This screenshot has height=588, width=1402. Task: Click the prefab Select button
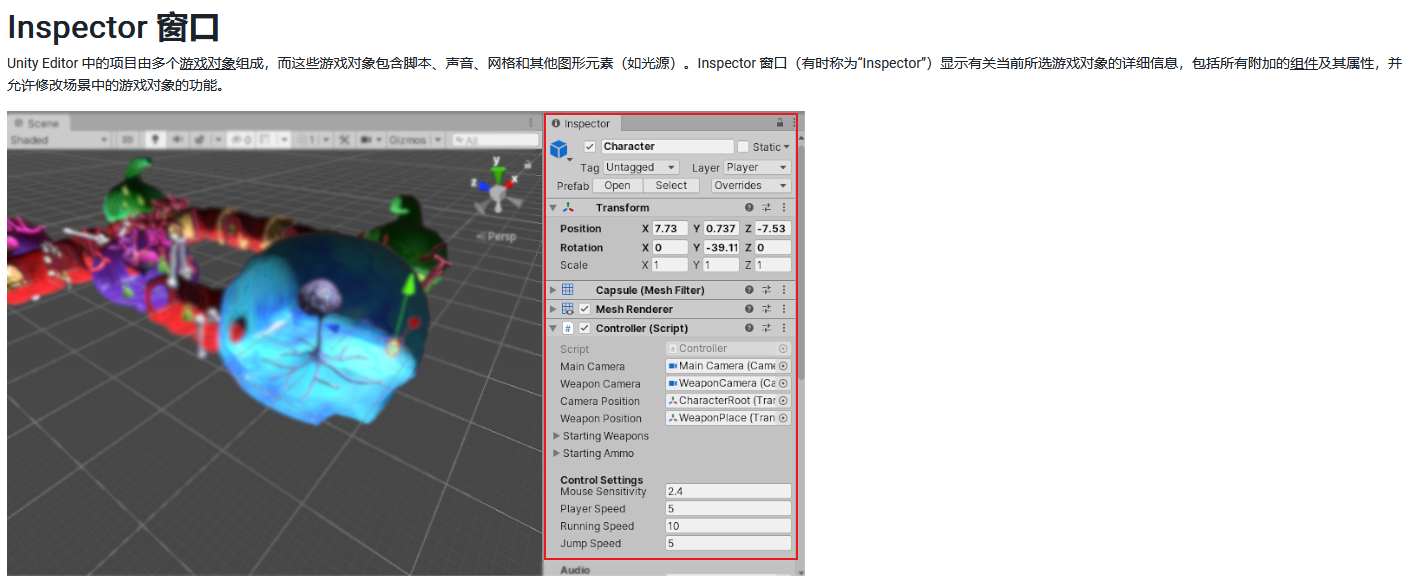[671, 185]
